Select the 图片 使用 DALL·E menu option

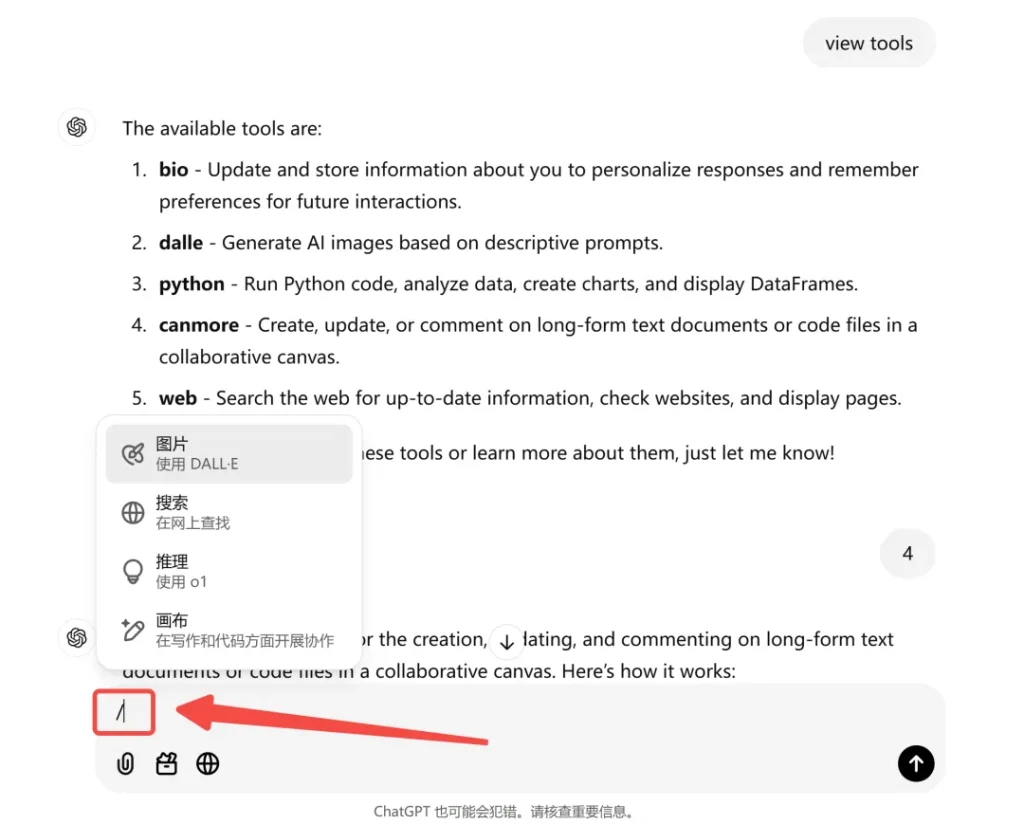229,454
